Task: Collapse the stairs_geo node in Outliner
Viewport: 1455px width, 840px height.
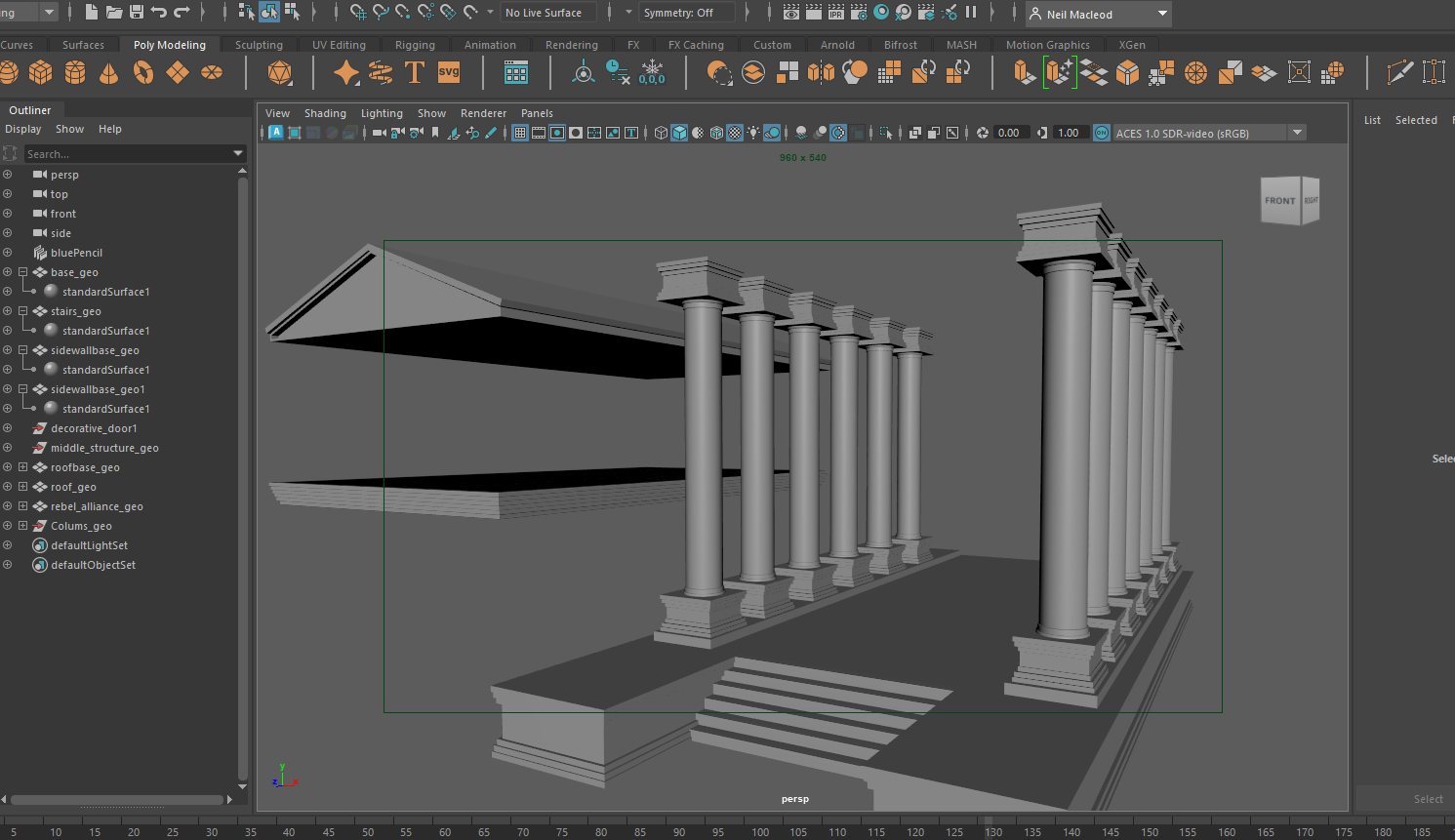Action: click(x=22, y=311)
